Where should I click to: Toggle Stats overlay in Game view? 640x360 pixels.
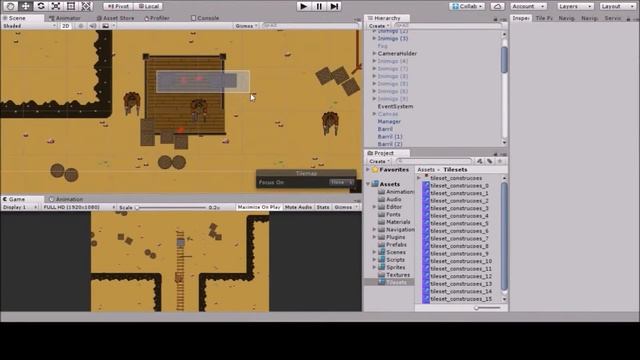323,207
